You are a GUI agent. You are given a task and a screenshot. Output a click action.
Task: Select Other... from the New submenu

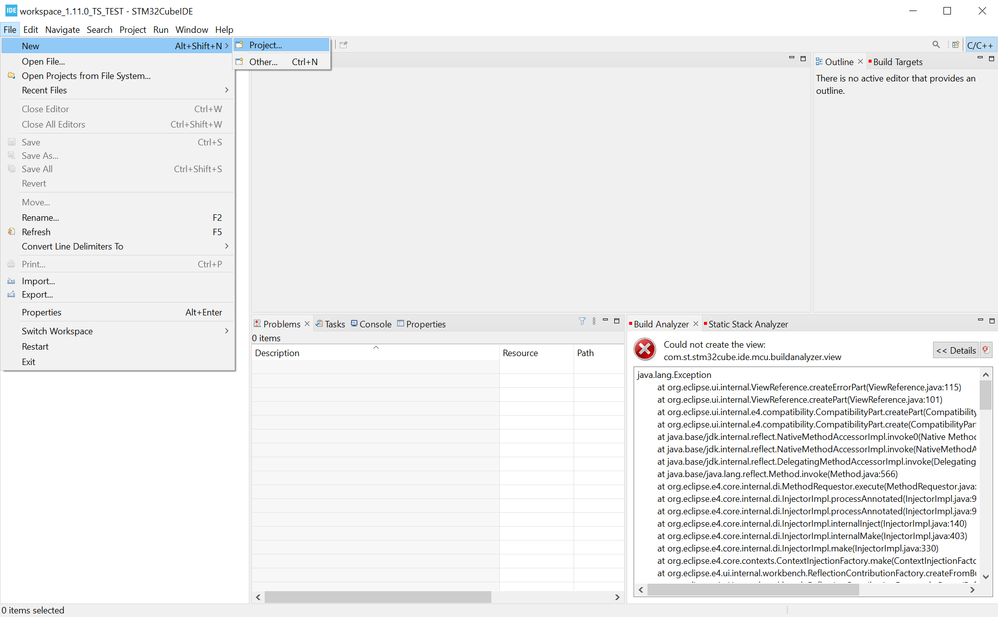pos(283,62)
